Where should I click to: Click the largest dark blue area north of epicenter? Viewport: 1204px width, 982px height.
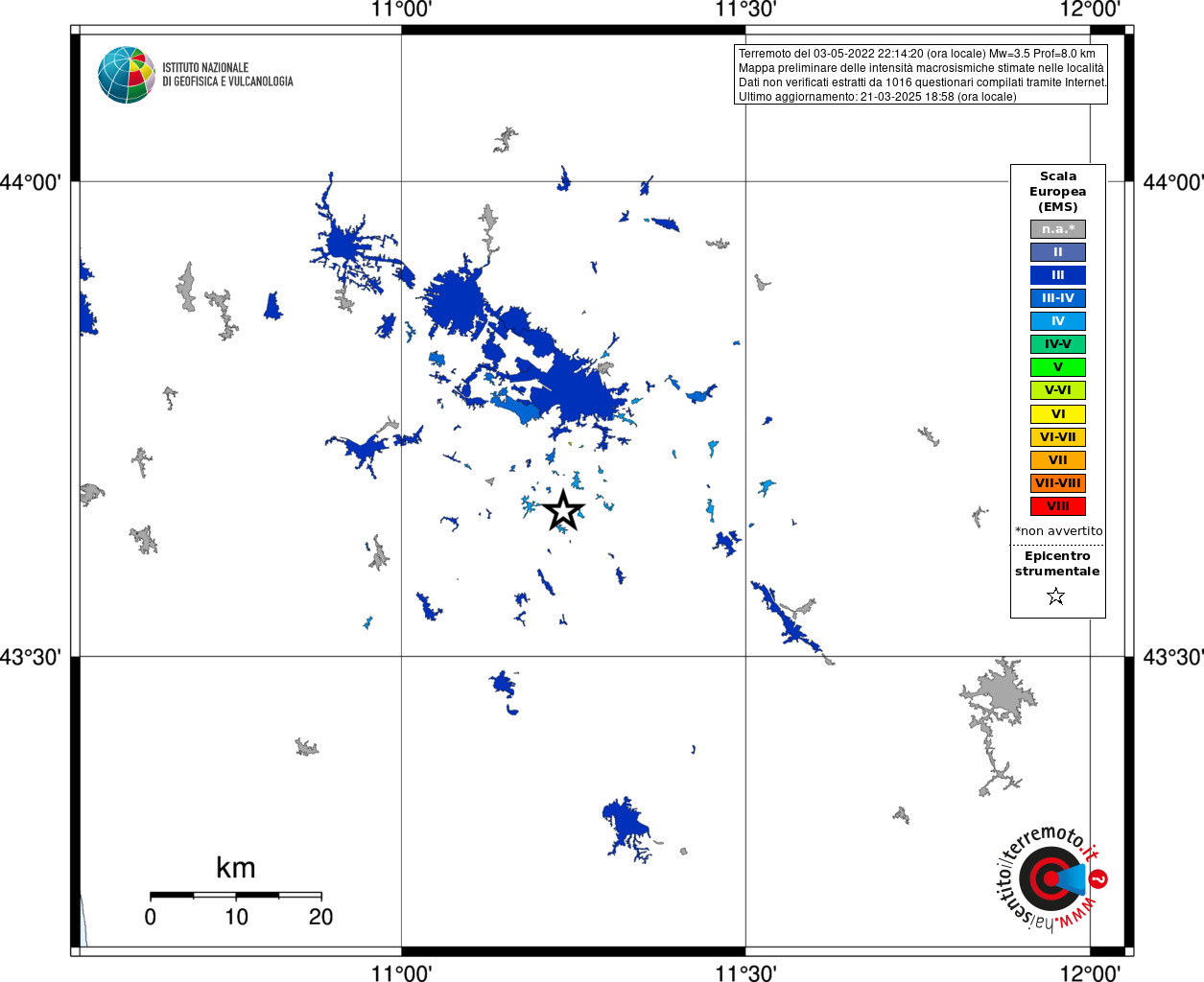pyautogui.click(x=576, y=388)
